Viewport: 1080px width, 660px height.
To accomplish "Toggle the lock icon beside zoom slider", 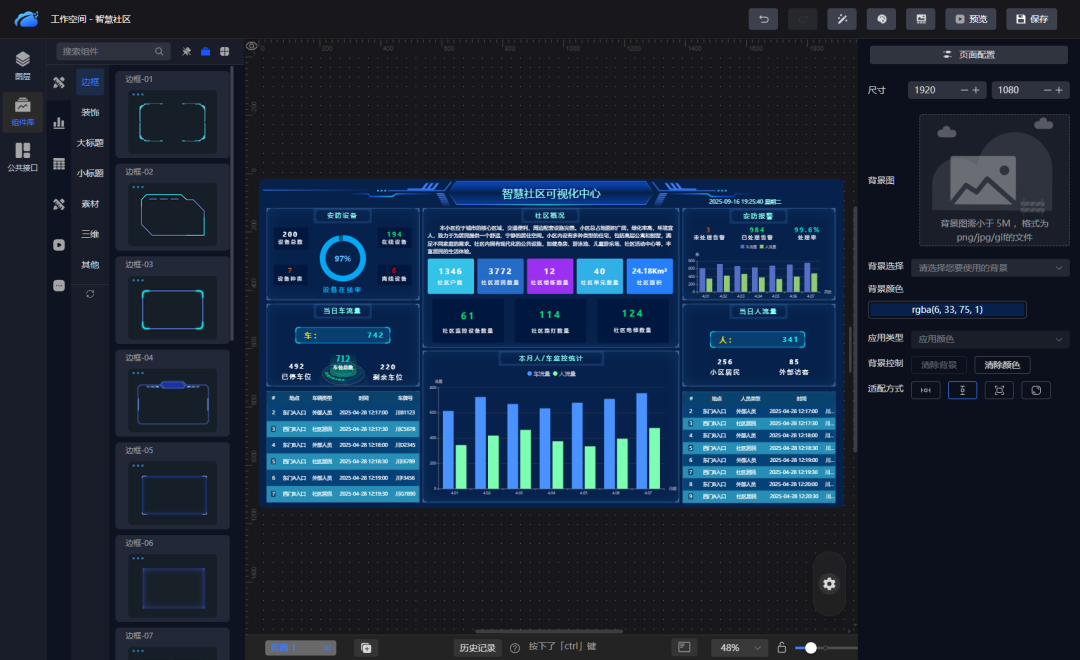I will [x=782, y=648].
